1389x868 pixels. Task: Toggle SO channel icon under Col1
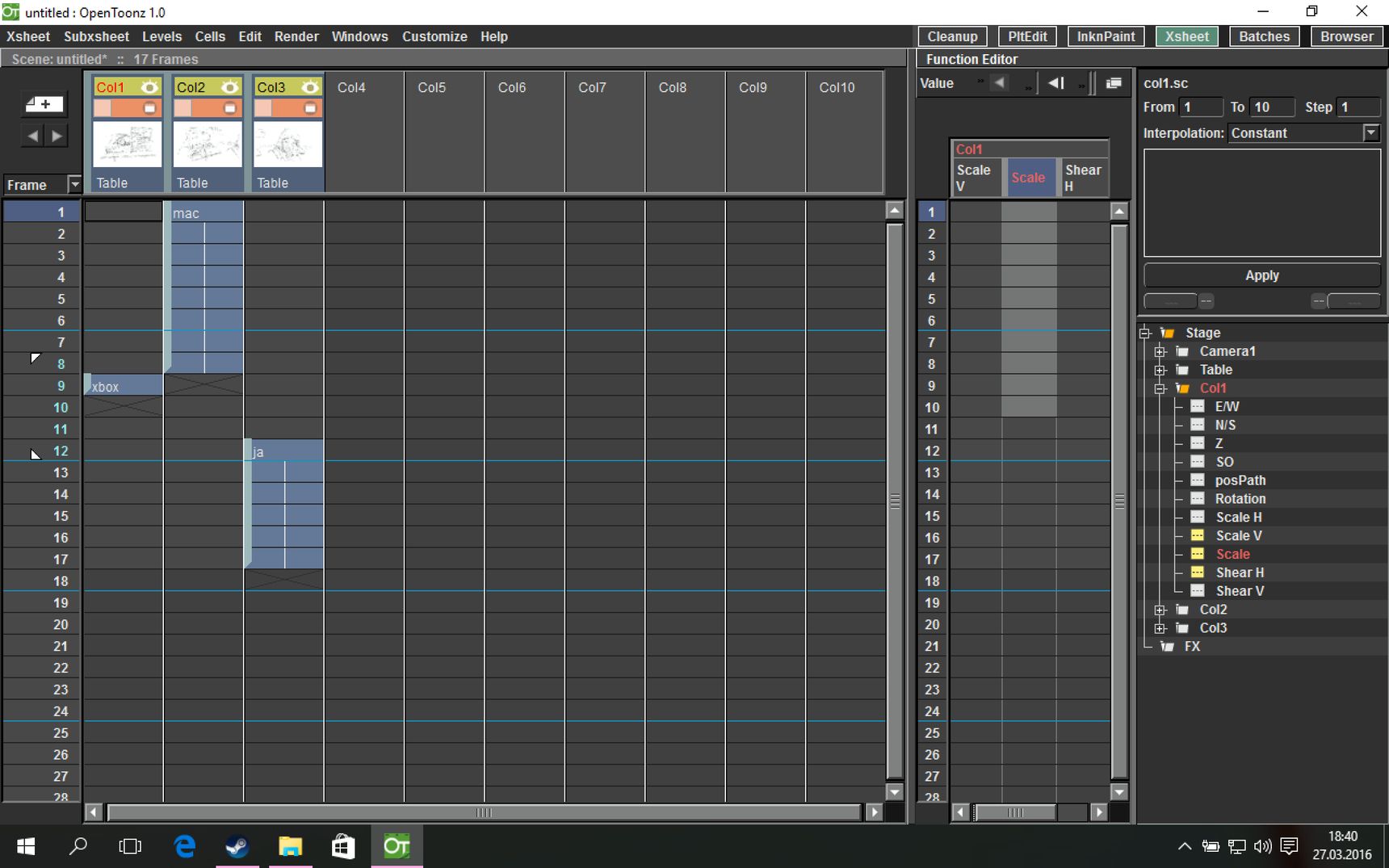tap(1198, 462)
